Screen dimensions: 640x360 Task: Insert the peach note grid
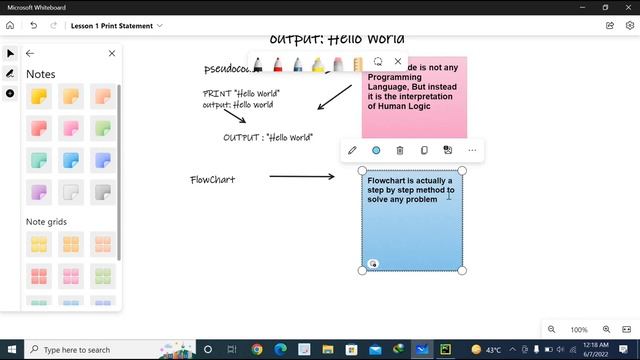(x=103, y=244)
